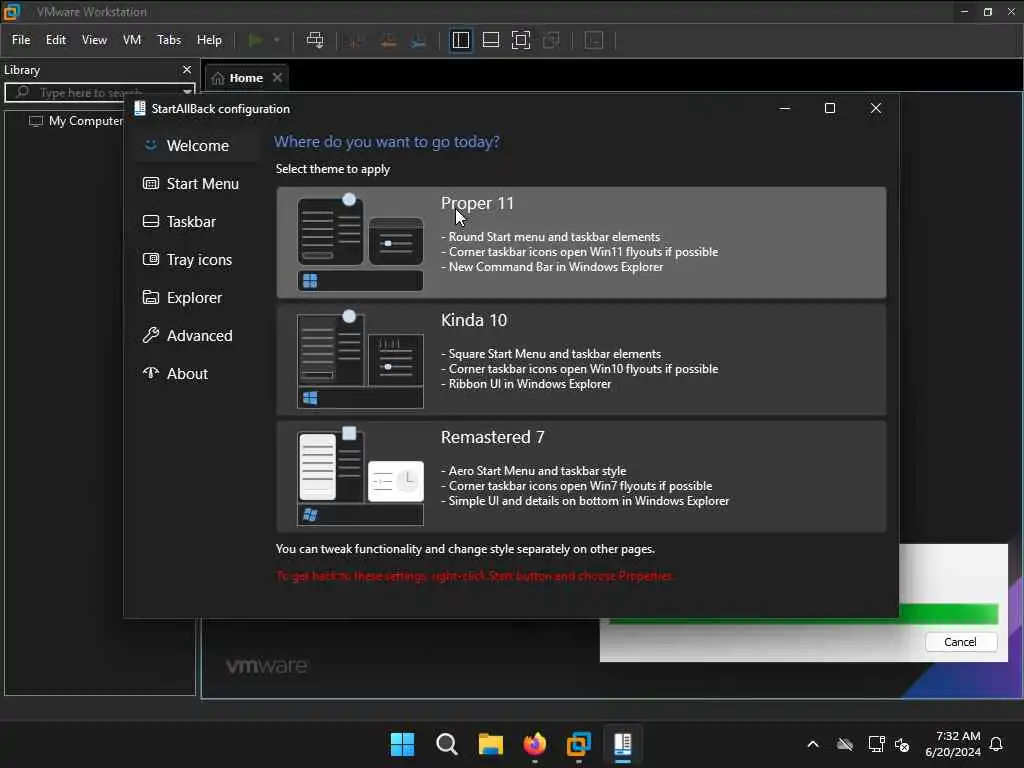Open the Welcome page in StartAllBack
The height and width of the screenshot is (768, 1024).
pyautogui.click(x=197, y=146)
